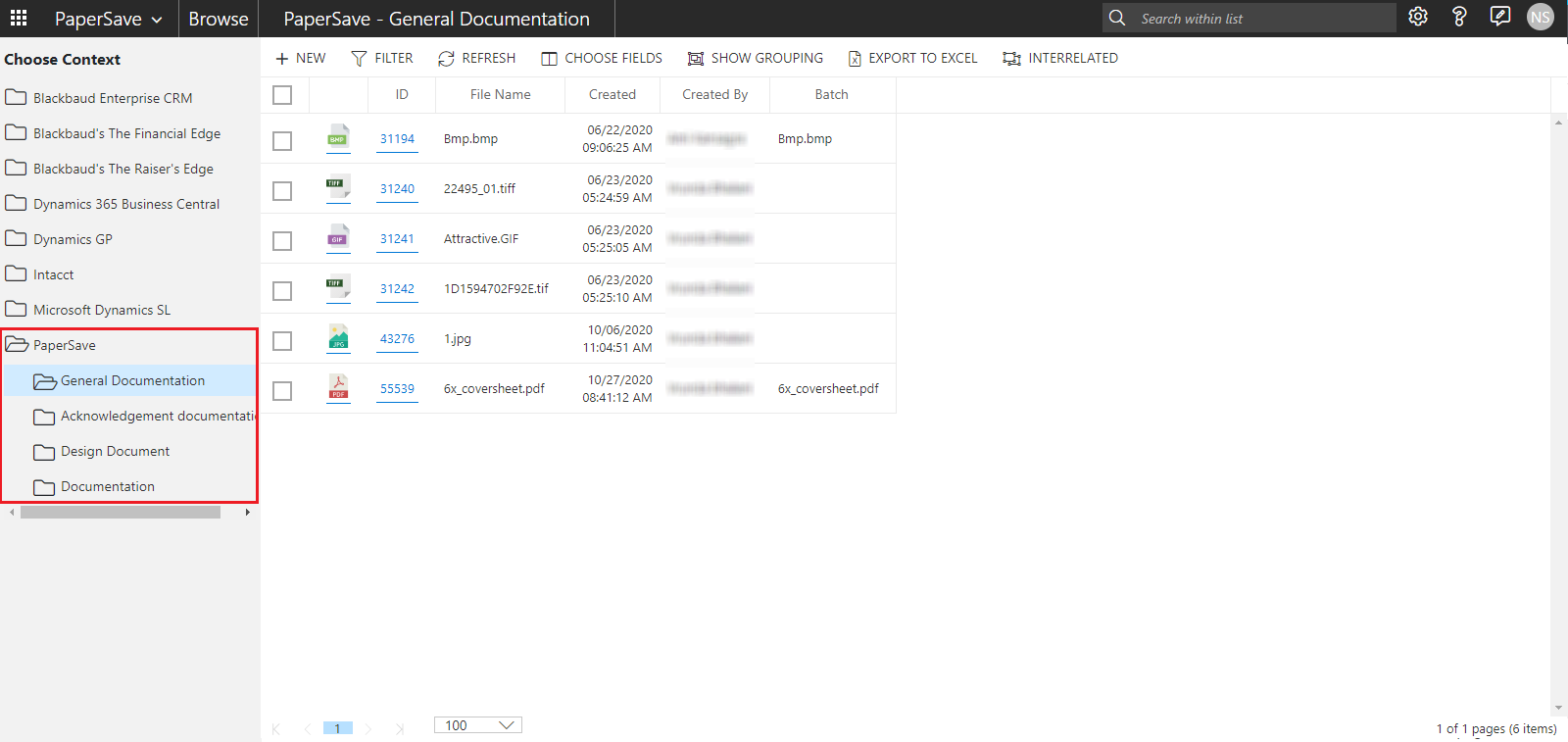Open document ID 31194 link
Screen dimensions: 1568x742
pyautogui.click(x=397, y=139)
